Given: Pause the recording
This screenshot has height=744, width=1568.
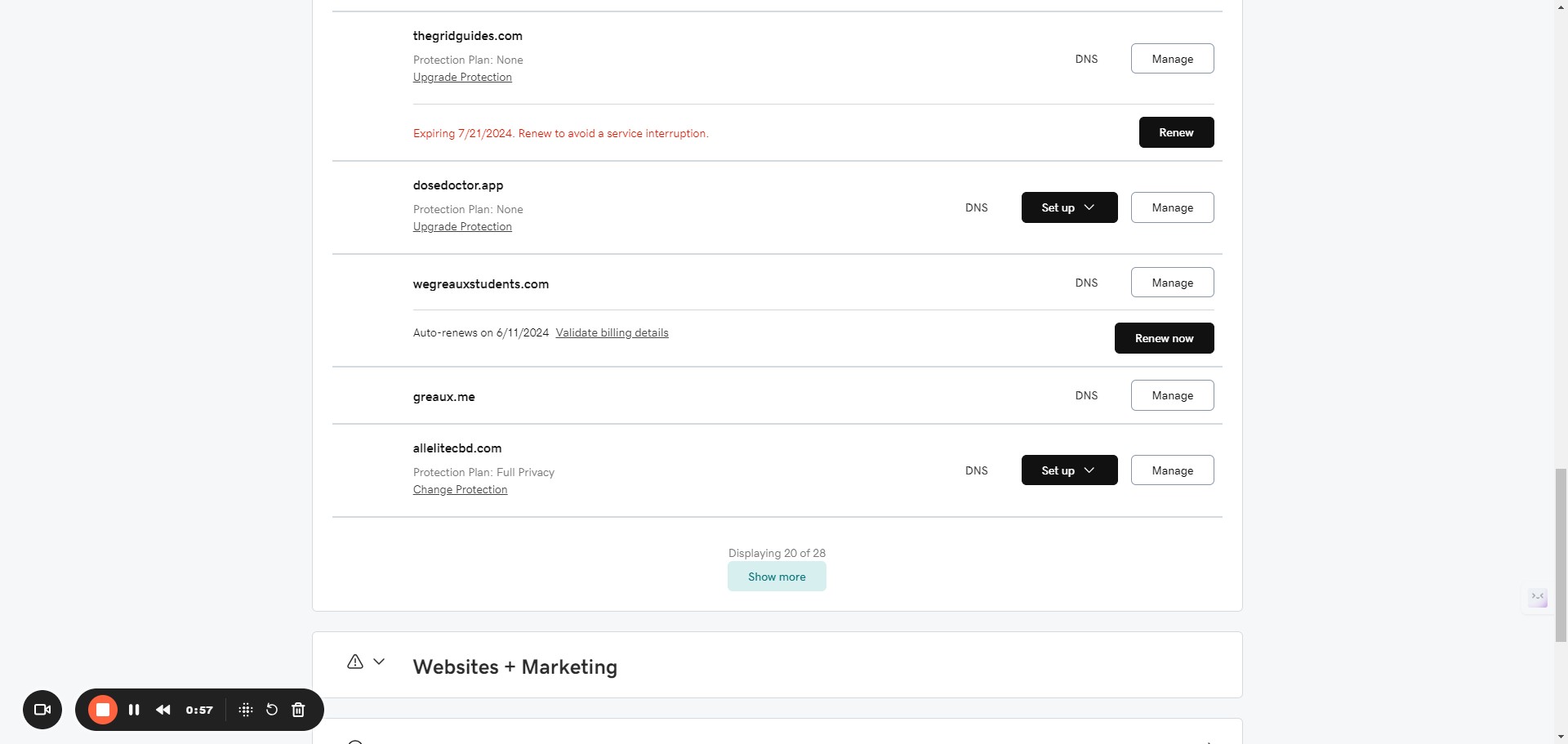Looking at the screenshot, I should (134, 710).
